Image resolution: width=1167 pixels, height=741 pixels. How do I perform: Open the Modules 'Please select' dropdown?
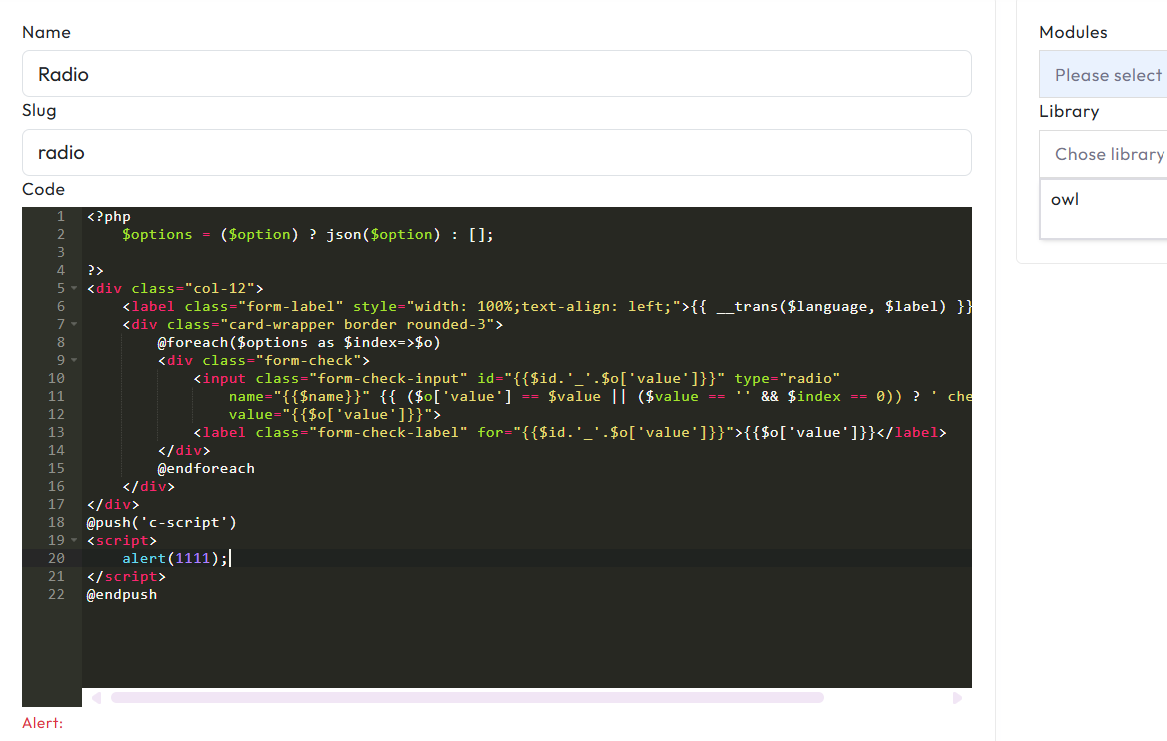click(x=1103, y=75)
